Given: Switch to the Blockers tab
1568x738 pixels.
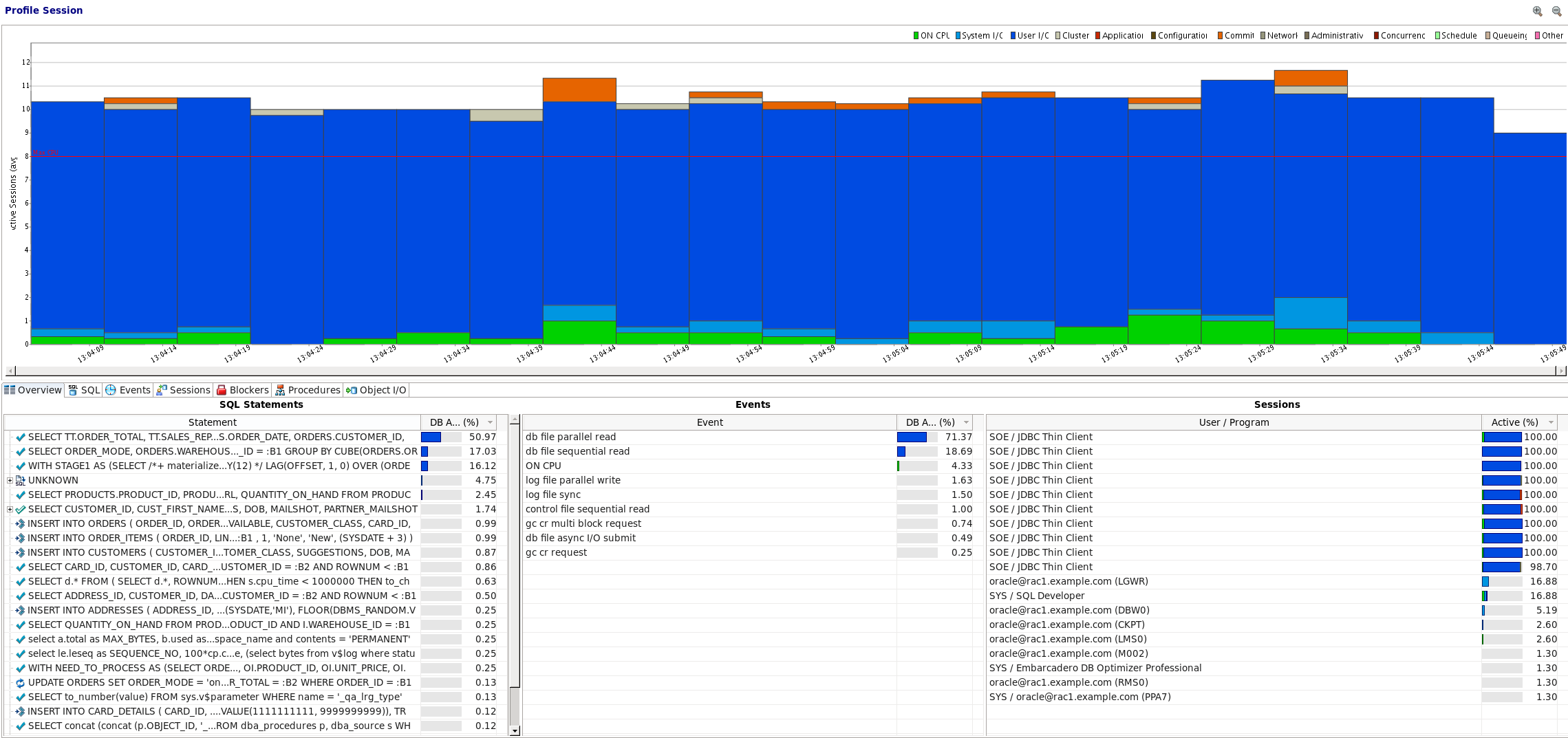Looking at the screenshot, I should [242, 390].
